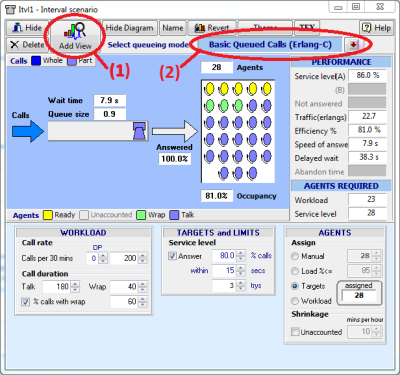Select the Manual assign radio button
The height and width of the screenshot is (375, 400).
(295, 256)
